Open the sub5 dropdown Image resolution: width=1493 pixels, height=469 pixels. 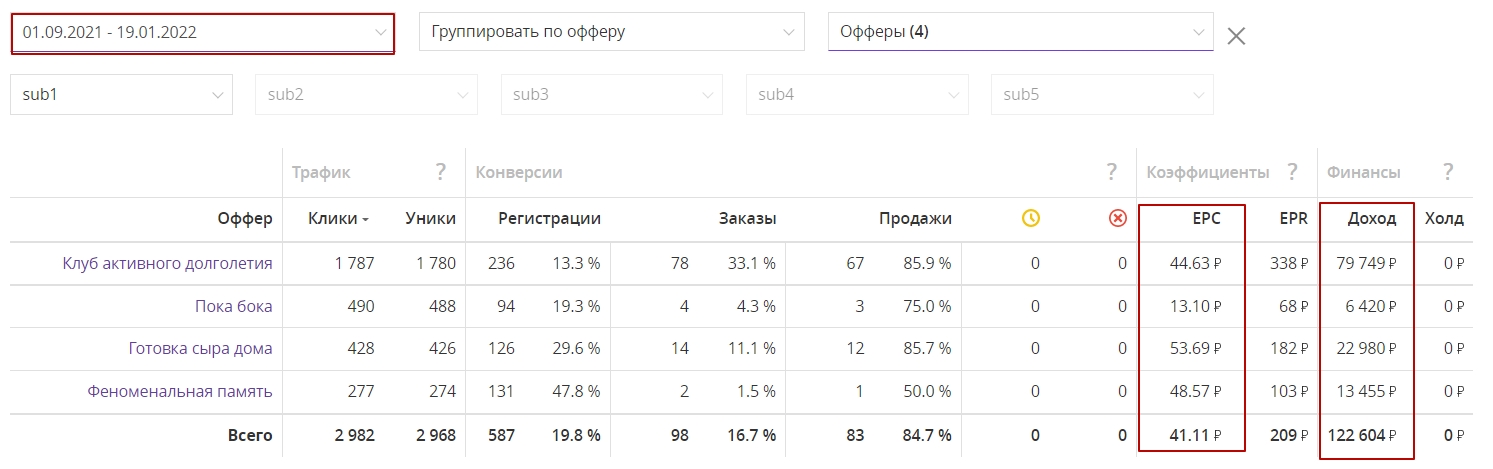coord(1102,95)
